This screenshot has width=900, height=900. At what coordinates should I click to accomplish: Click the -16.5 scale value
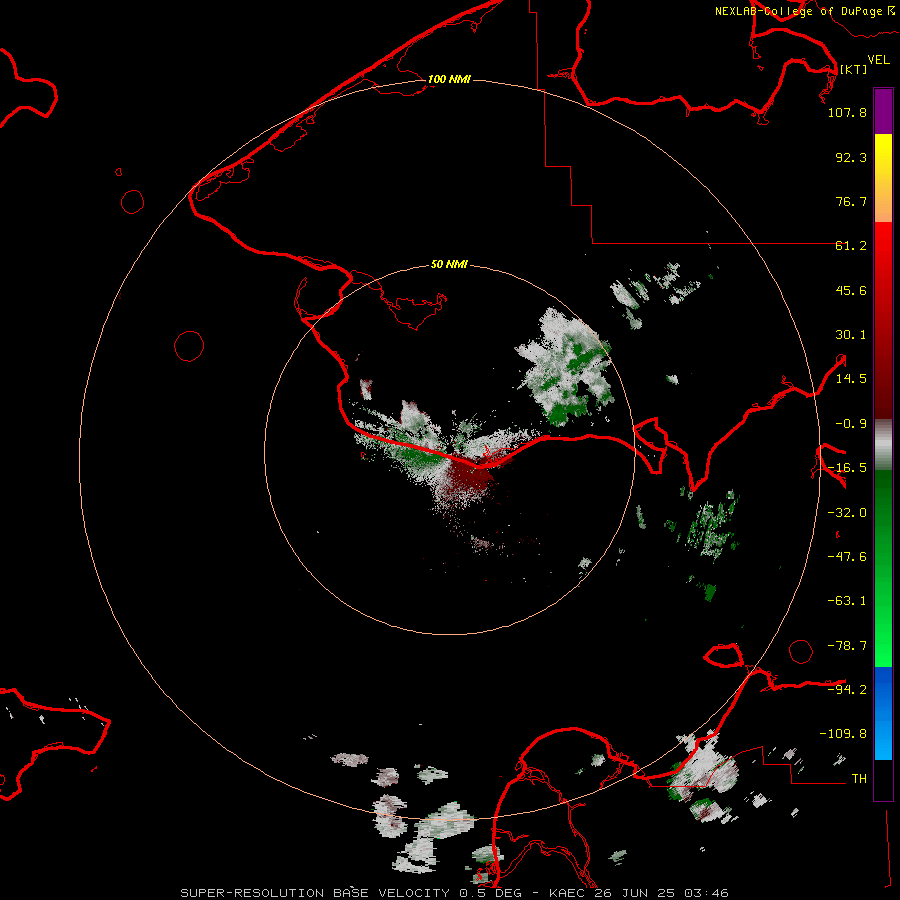click(x=847, y=468)
